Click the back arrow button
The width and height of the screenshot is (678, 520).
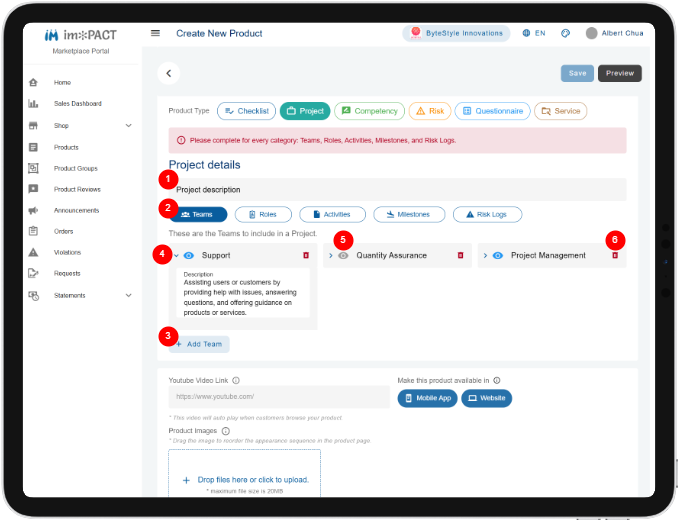(169, 73)
